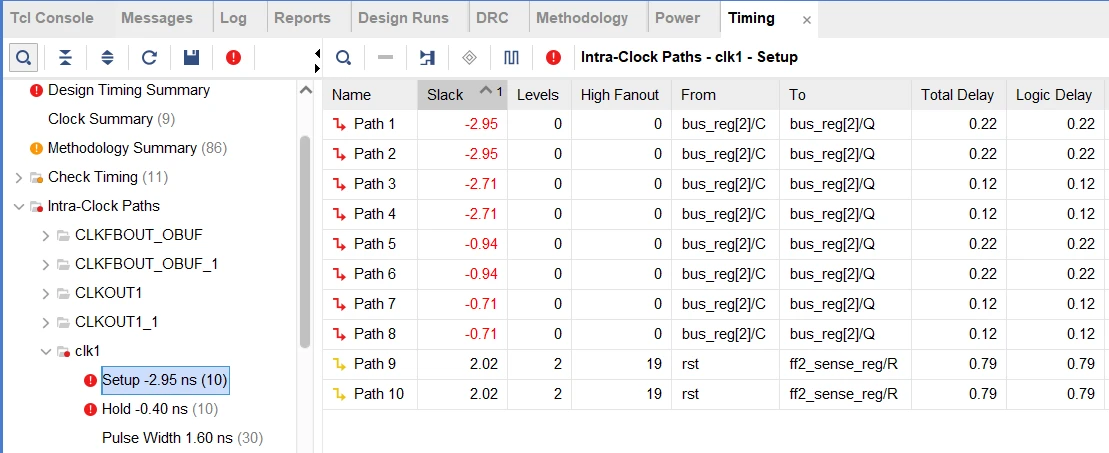Image resolution: width=1109 pixels, height=453 pixels.
Task: Expand the Check Timing node
Action: pyautogui.click(x=19, y=177)
